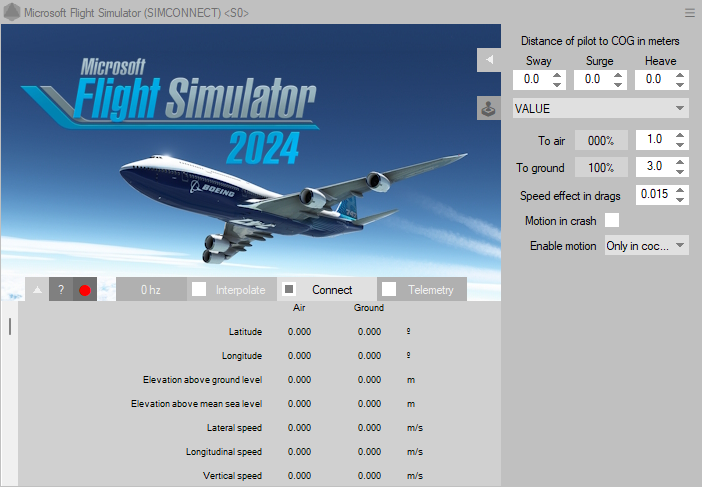Select the Latitude row label
Screen dimensions: 702x487
(245, 332)
